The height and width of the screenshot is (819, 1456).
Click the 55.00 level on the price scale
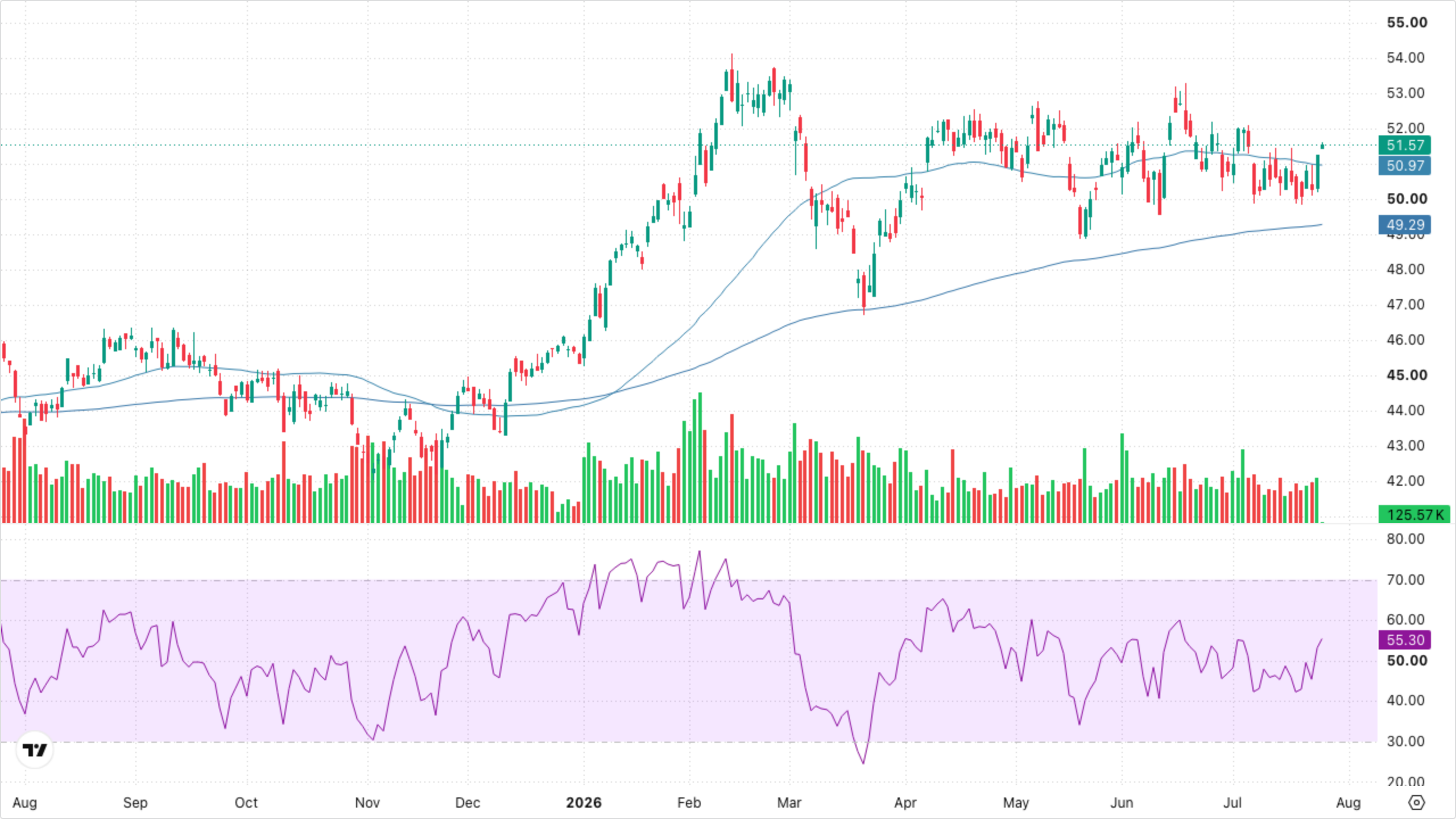[x=1407, y=22]
